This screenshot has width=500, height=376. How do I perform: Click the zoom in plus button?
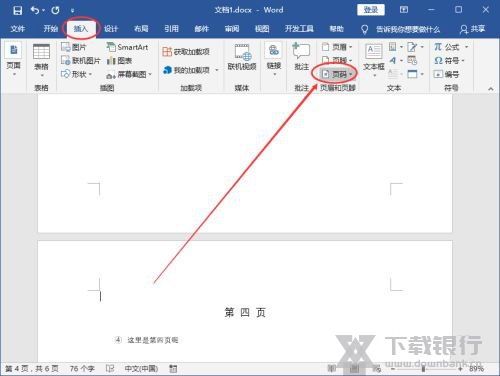(x=460, y=369)
